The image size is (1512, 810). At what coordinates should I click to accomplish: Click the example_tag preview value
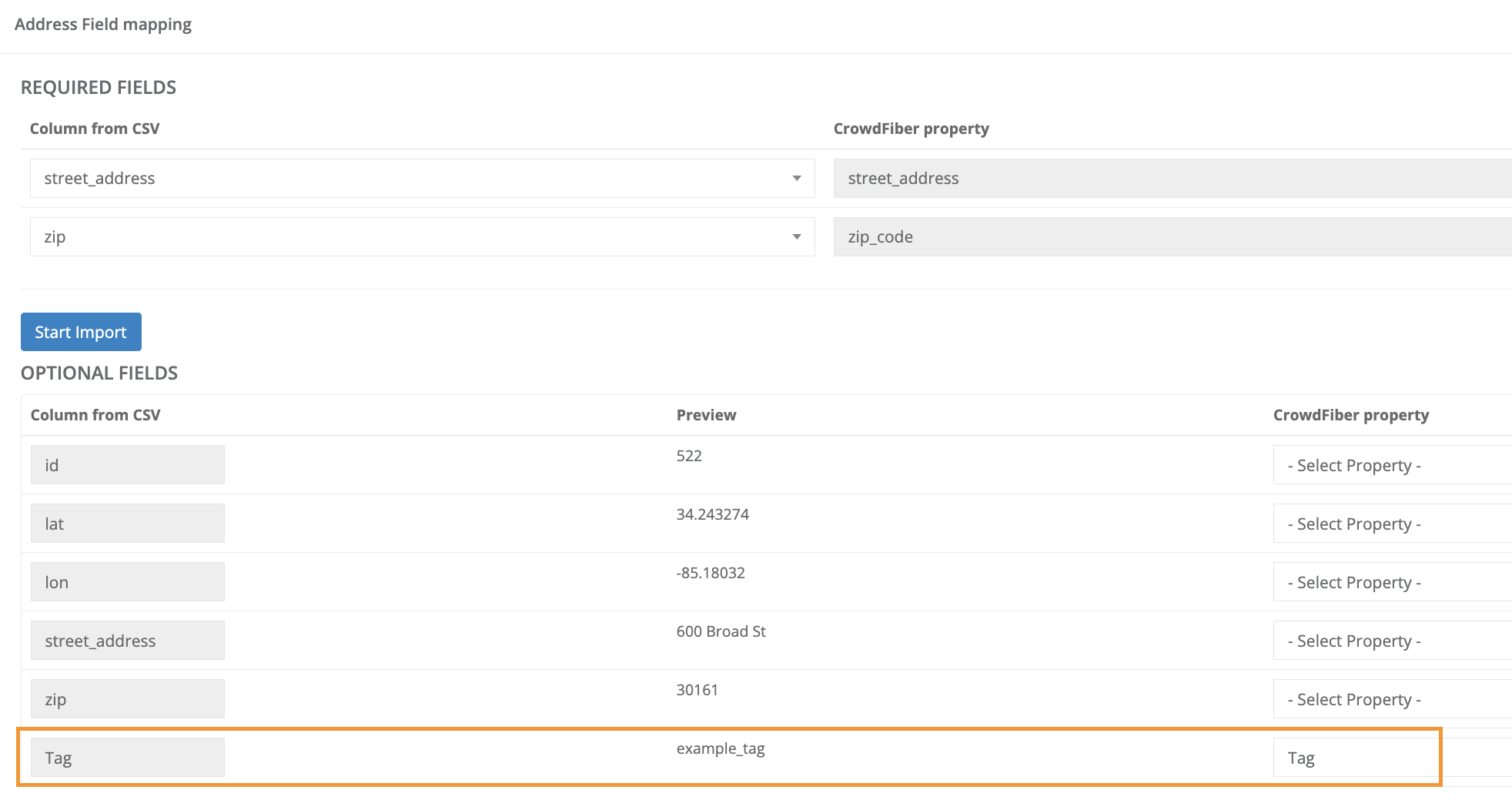coord(721,748)
